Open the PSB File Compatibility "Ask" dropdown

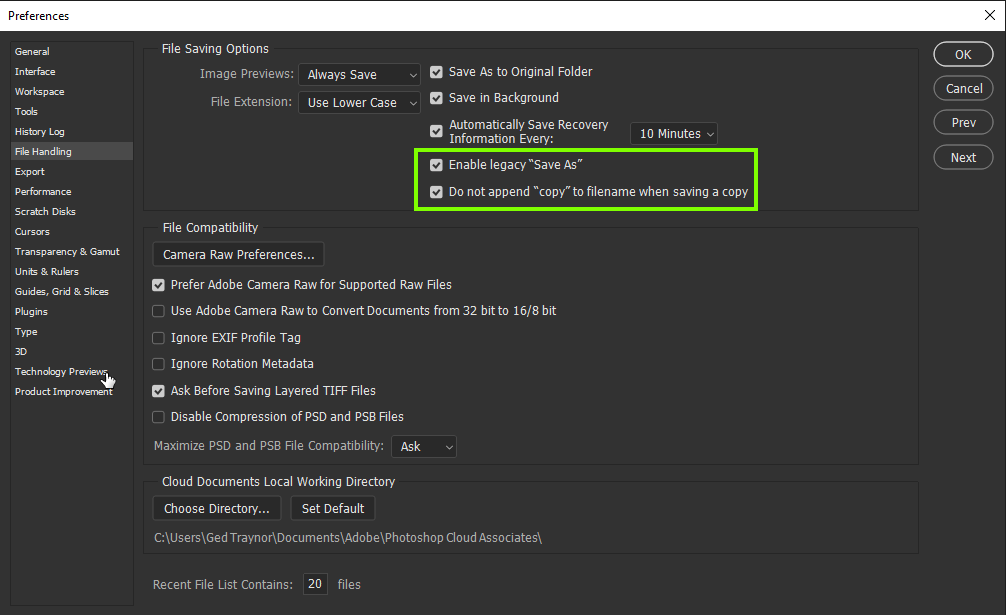click(x=423, y=447)
